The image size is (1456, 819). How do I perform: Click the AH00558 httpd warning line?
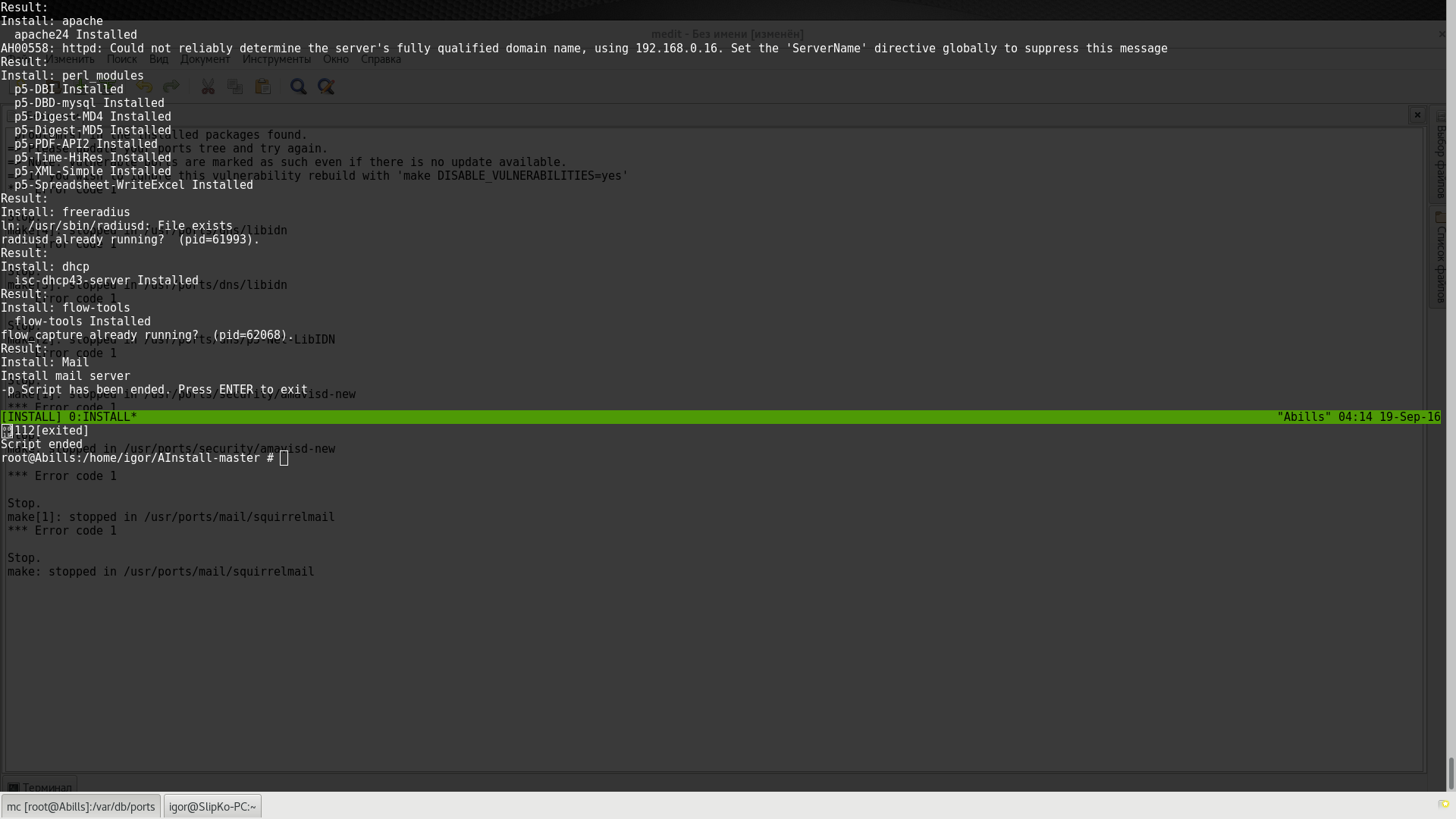point(584,49)
